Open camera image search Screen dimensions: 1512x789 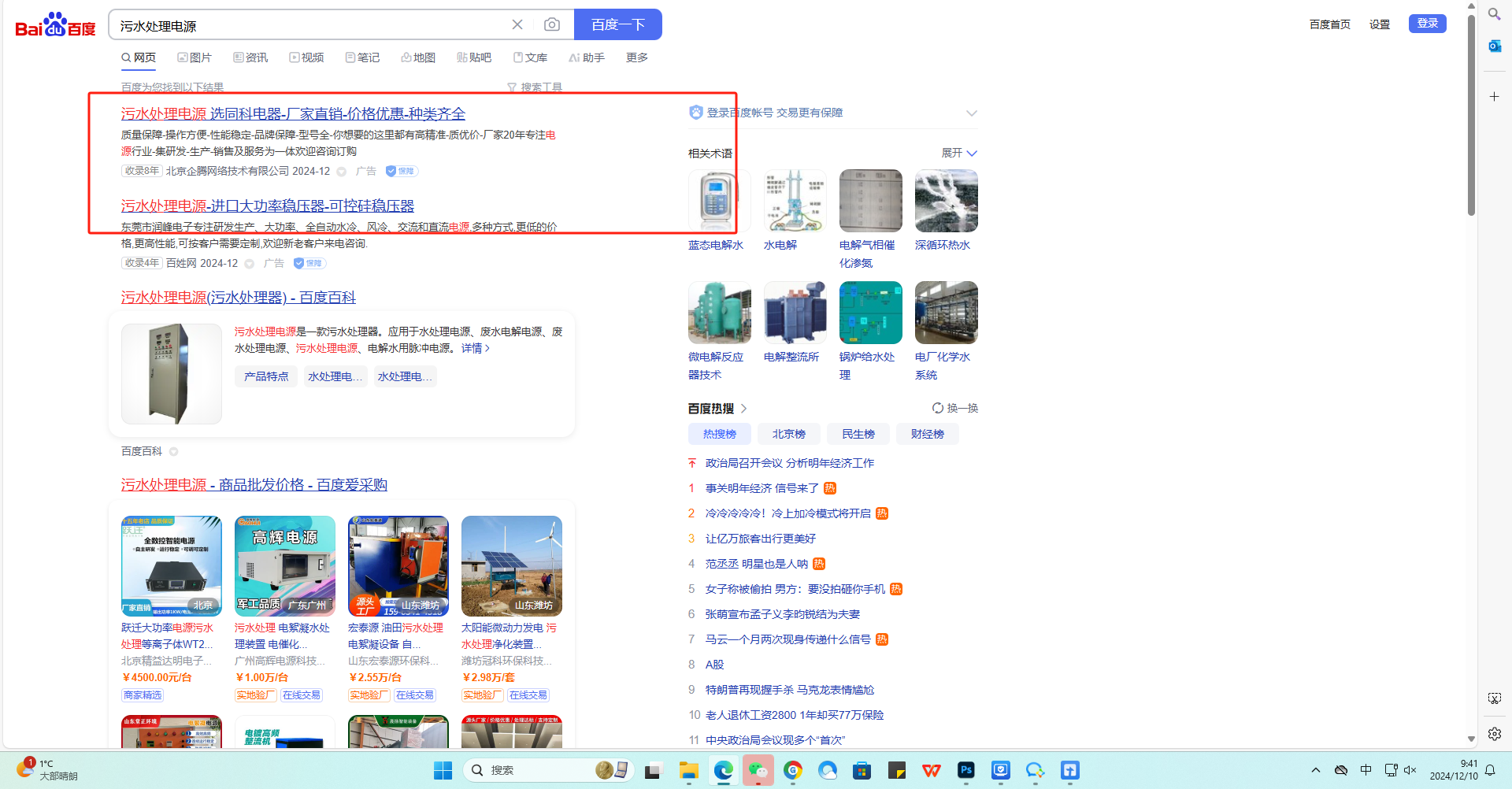tap(552, 24)
